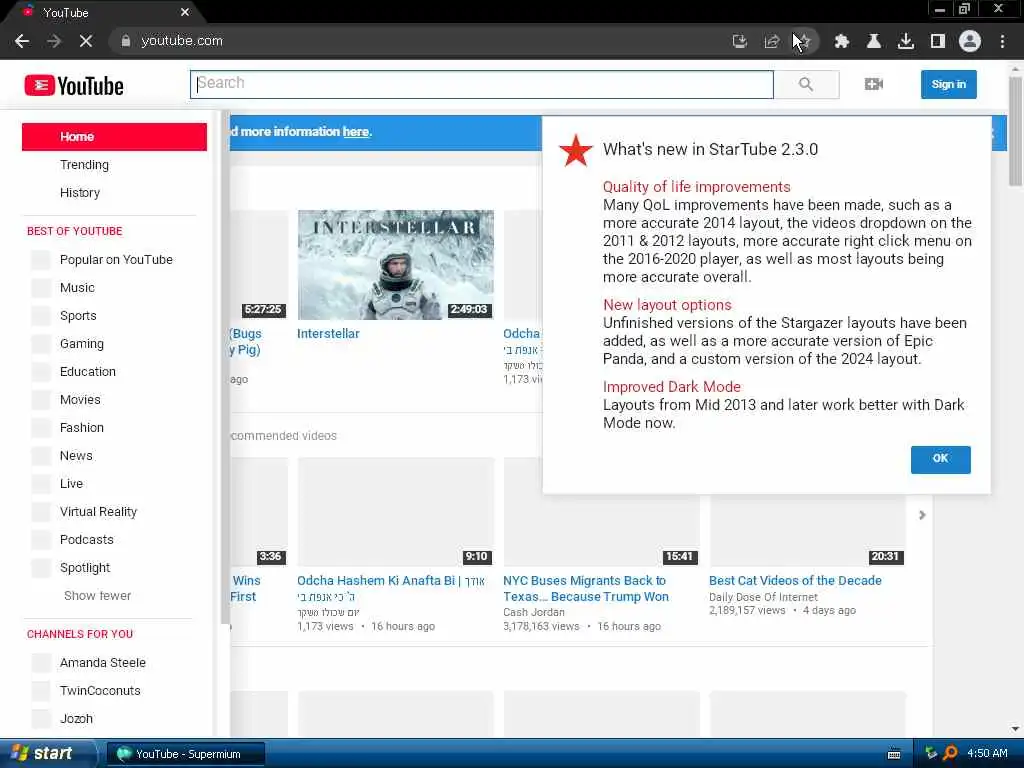Select Home in the sidebar
Image resolution: width=1024 pixels, height=768 pixels.
(114, 136)
